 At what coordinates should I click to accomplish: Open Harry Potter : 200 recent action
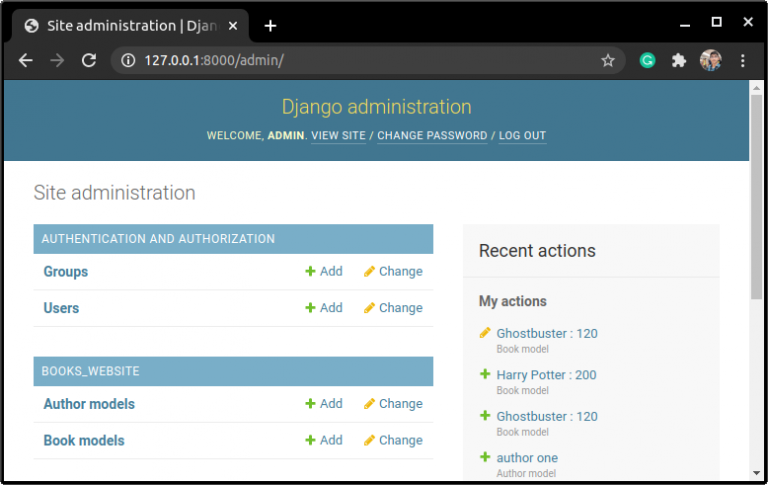(x=546, y=375)
